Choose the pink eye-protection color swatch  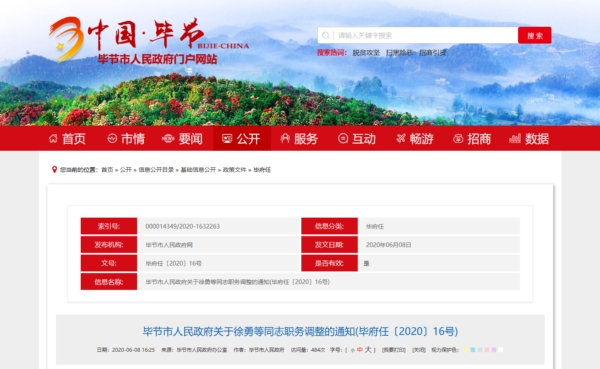487,350
